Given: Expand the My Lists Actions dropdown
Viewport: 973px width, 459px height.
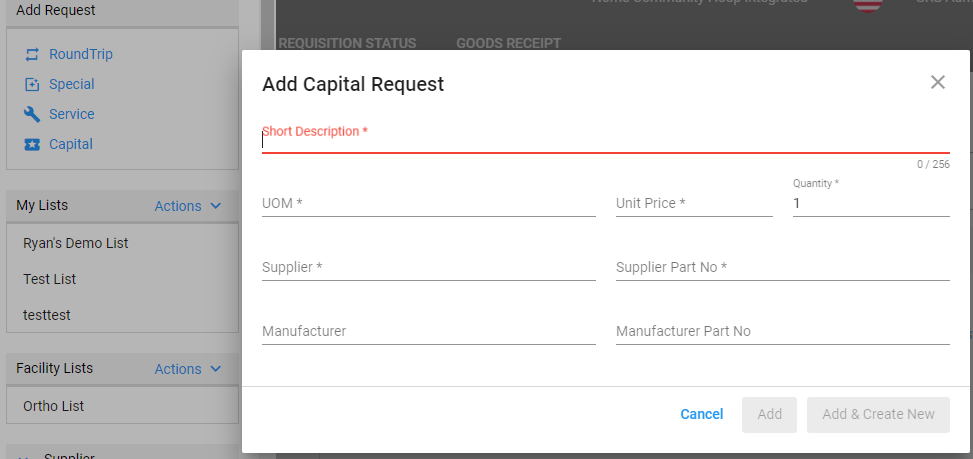Looking at the screenshot, I should (x=187, y=206).
